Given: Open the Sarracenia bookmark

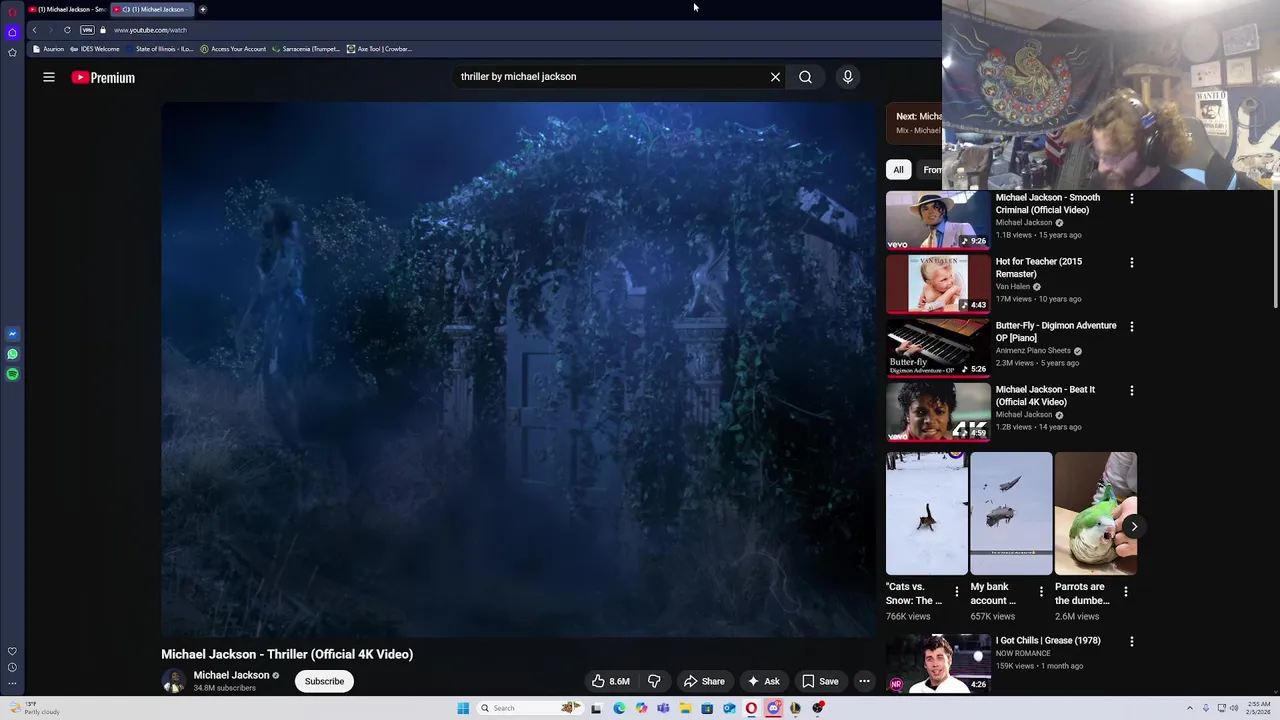Looking at the screenshot, I should click(306, 49).
